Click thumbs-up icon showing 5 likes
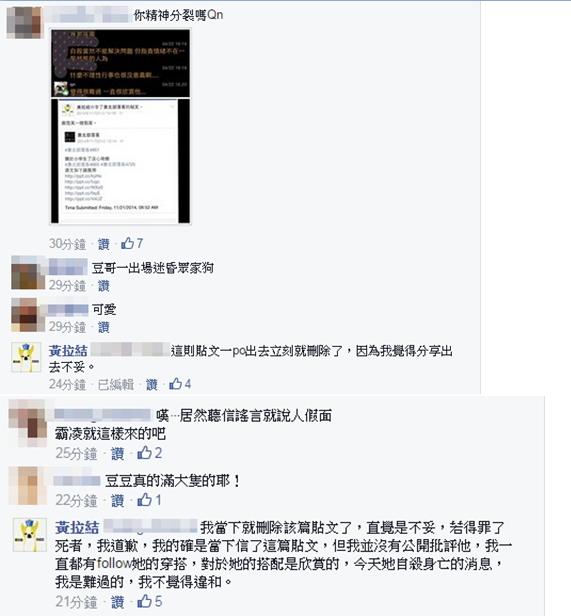 pos(145,601)
